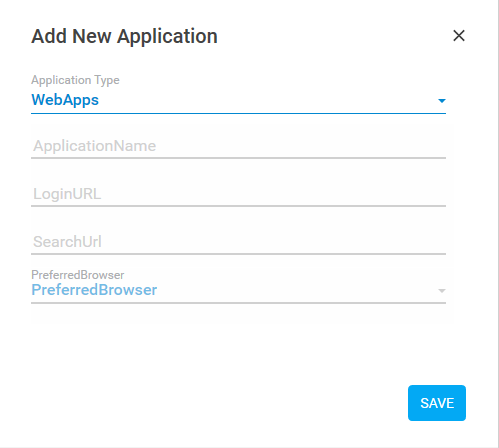This screenshot has height=448, width=499.
Task: Click the small PreferredBrowser label above dropdown
Action: pos(78,275)
